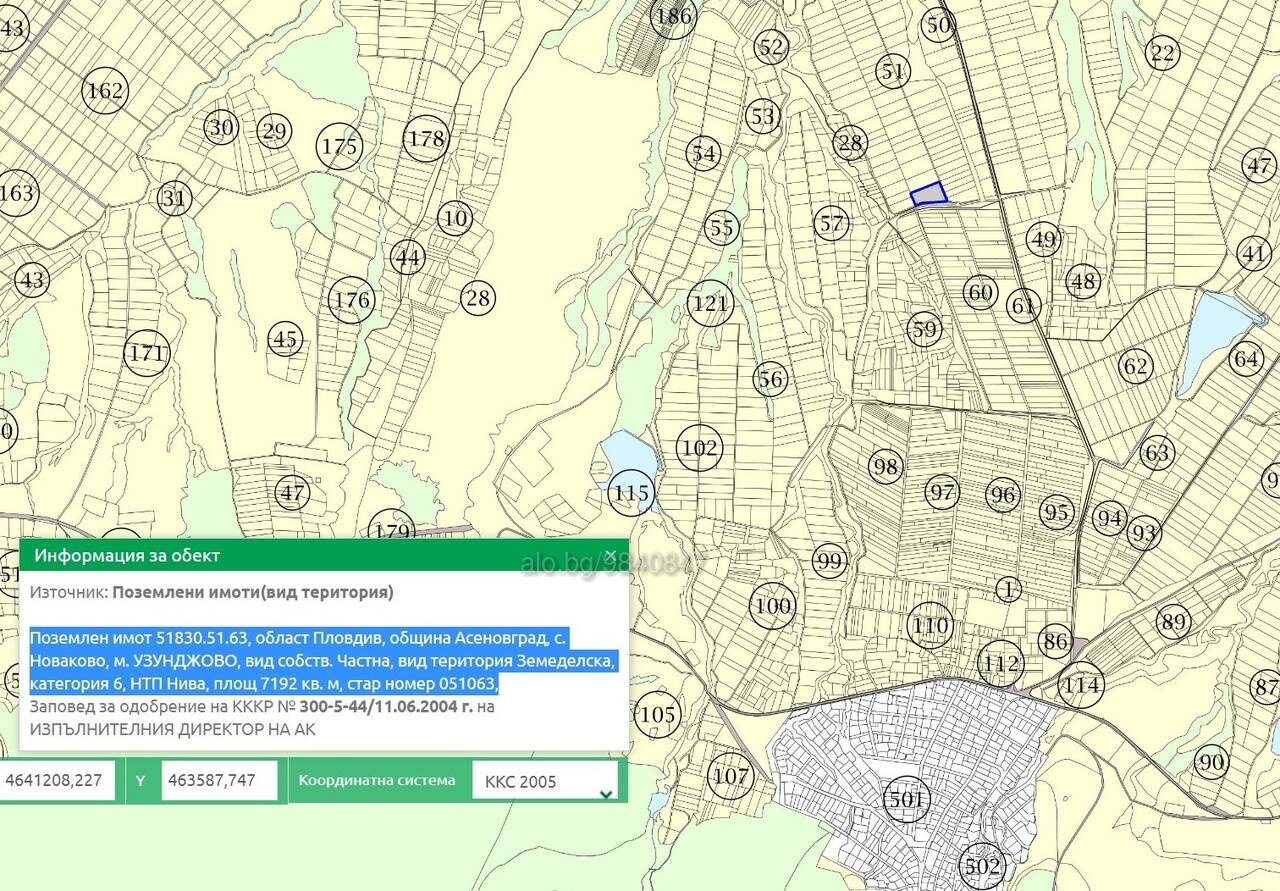Click map area label 22
1280x891 pixels.
pos(1162,53)
